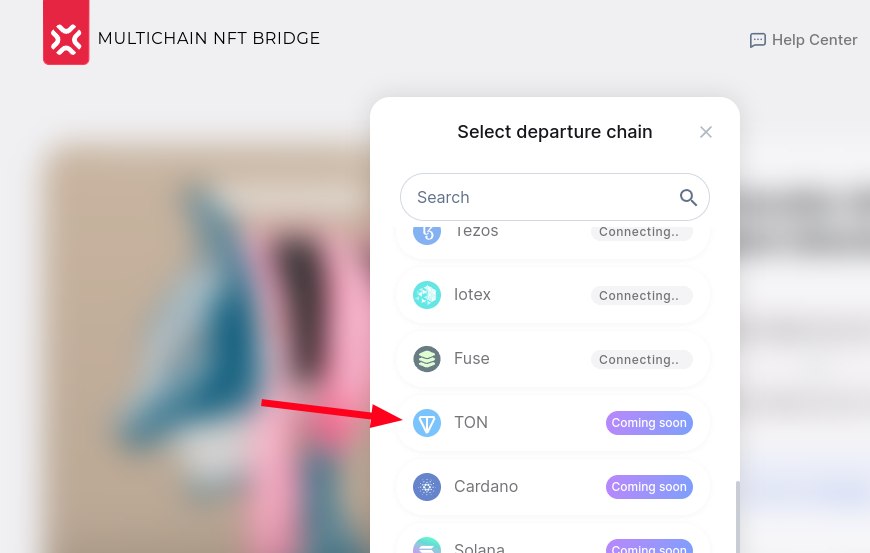Click the TON Coming soon badge
The height and width of the screenshot is (553, 870).
[649, 423]
